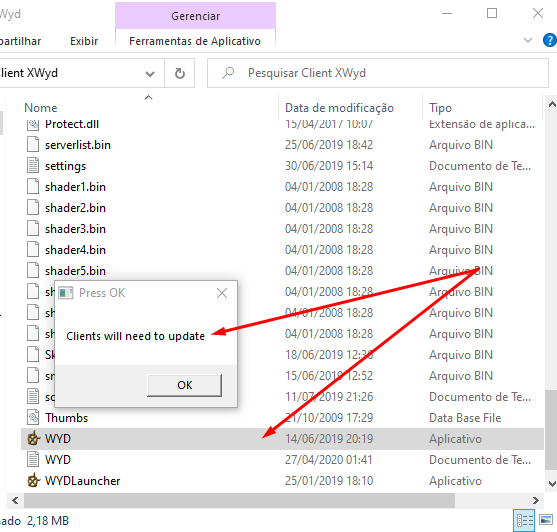Click the settings text document icon
The width and height of the screenshot is (557, 532).
coord(33,166)
